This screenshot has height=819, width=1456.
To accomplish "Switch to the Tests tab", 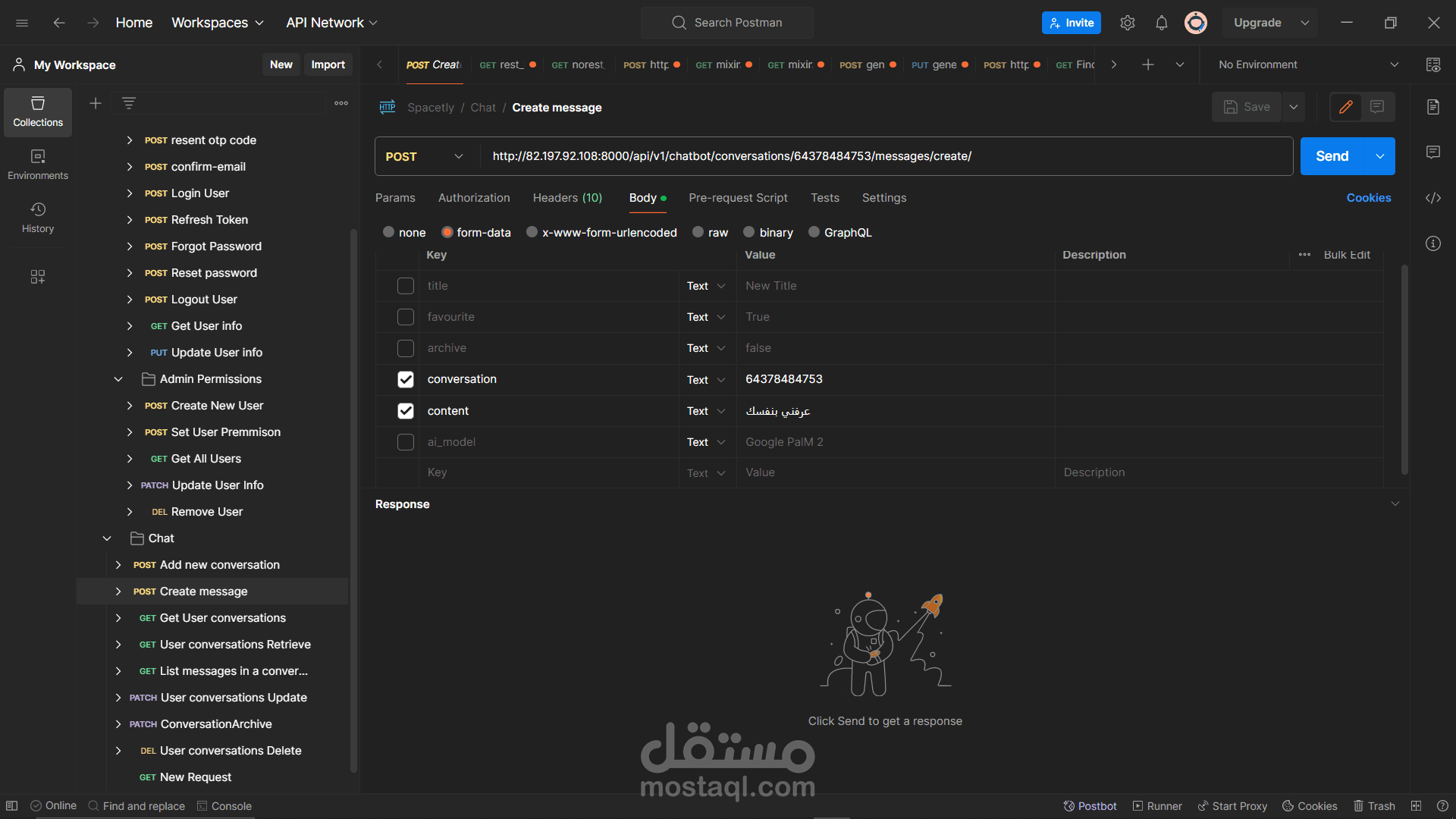I will [x=825, y=198].
